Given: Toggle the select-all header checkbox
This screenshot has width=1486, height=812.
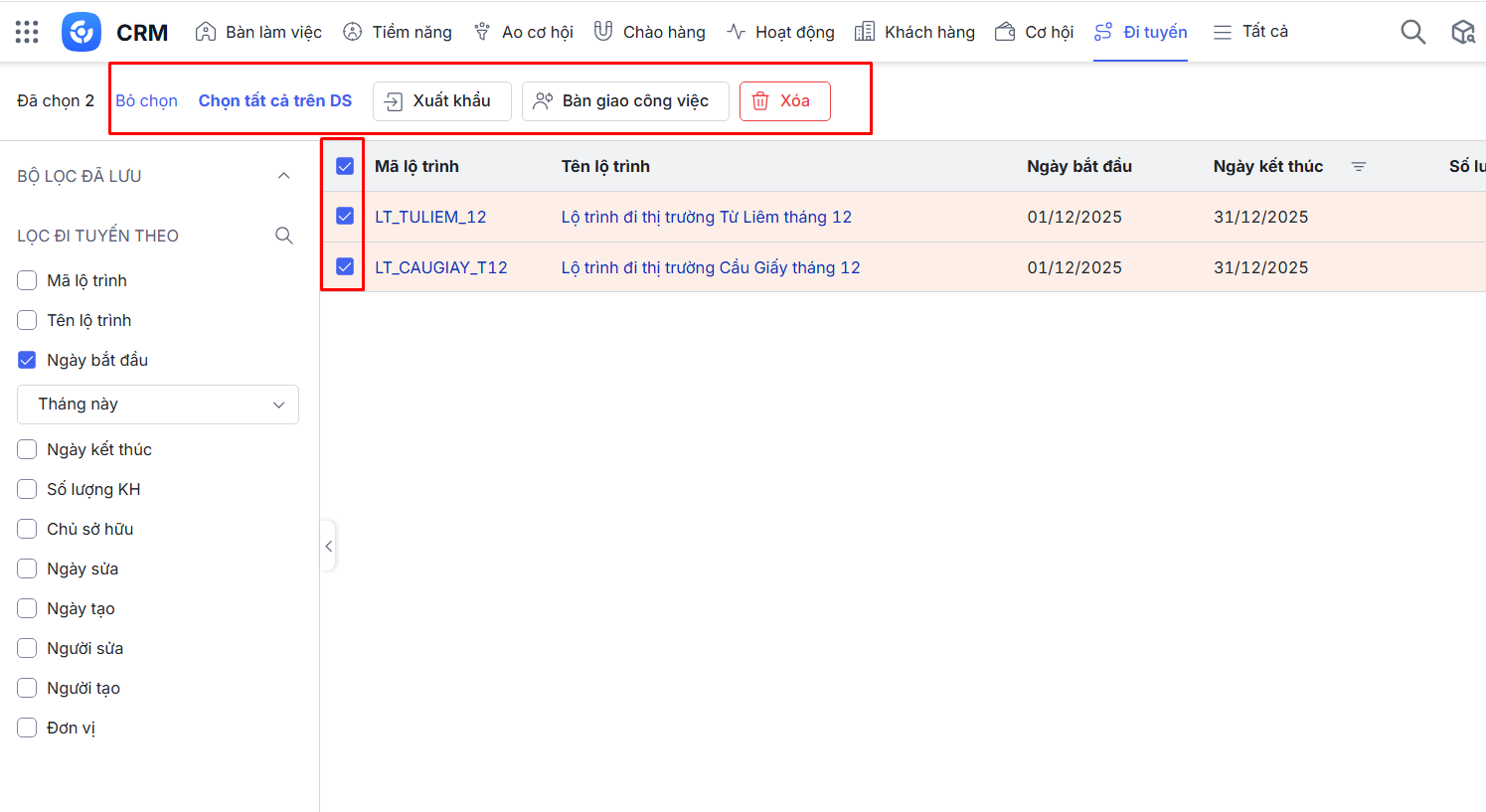Looking at the screenshot, I should pyautogui.click(x=345, y=166).
